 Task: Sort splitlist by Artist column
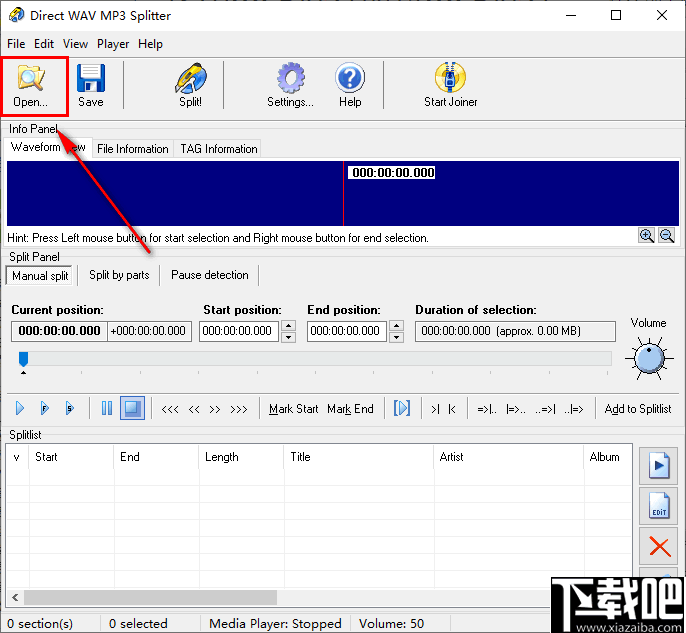509,457
